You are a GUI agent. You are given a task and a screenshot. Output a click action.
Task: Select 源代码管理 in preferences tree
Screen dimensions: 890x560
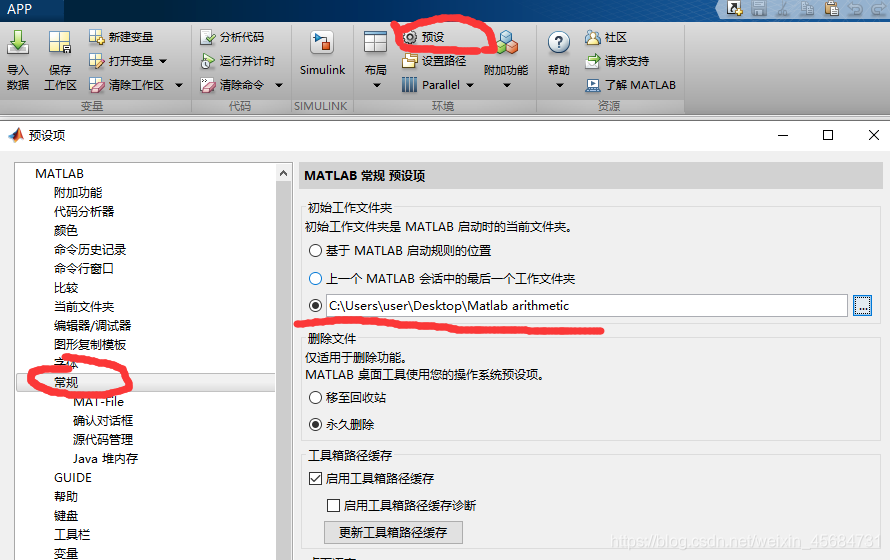(103, 440)
